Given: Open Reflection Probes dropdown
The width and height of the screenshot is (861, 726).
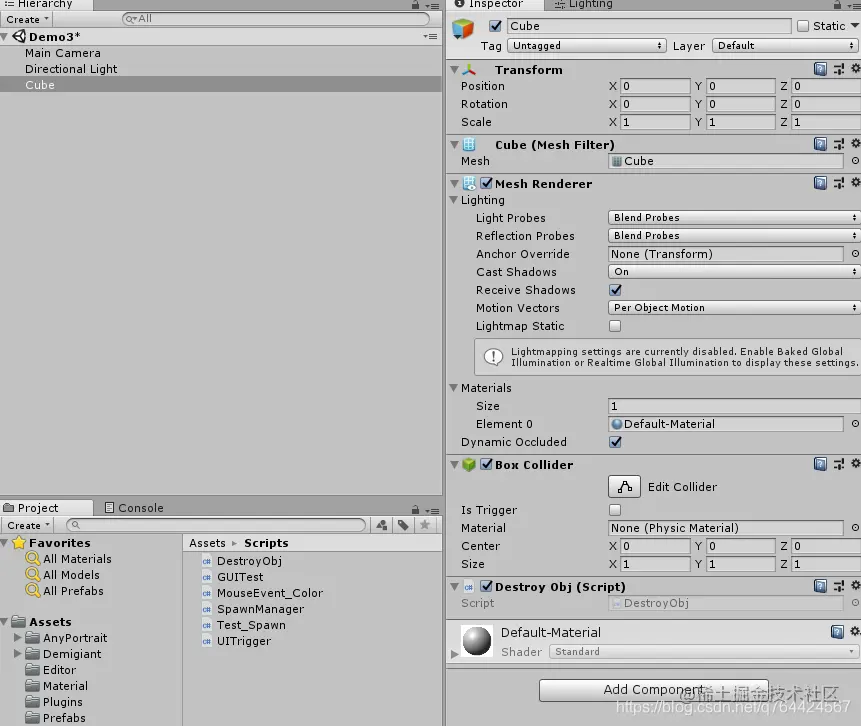Looking at the screenshot, I should click(x=734, y=236).
